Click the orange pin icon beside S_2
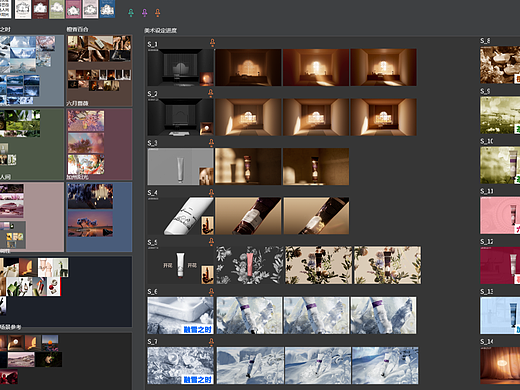The width and height of the screenshot is (520, 390). coord(211,93)
